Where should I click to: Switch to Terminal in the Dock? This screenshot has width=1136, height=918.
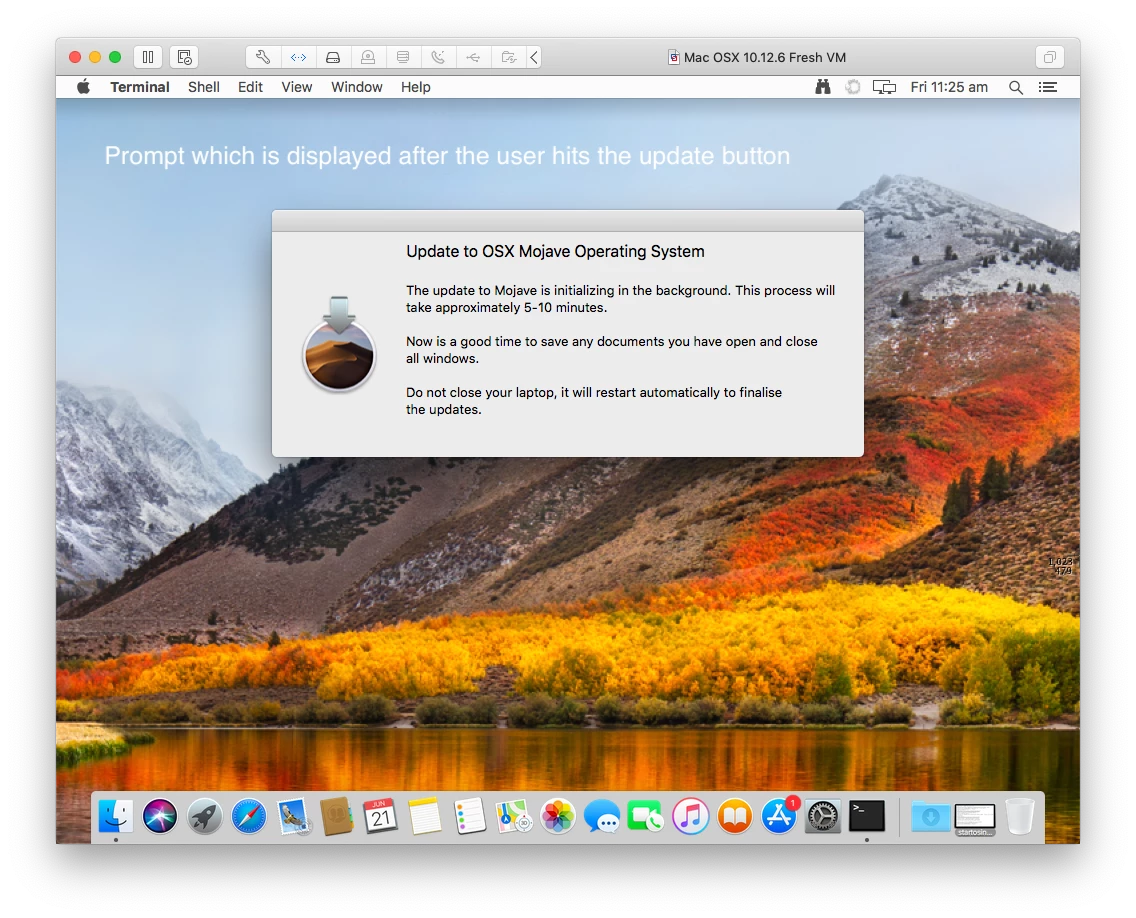pos(867,817)
